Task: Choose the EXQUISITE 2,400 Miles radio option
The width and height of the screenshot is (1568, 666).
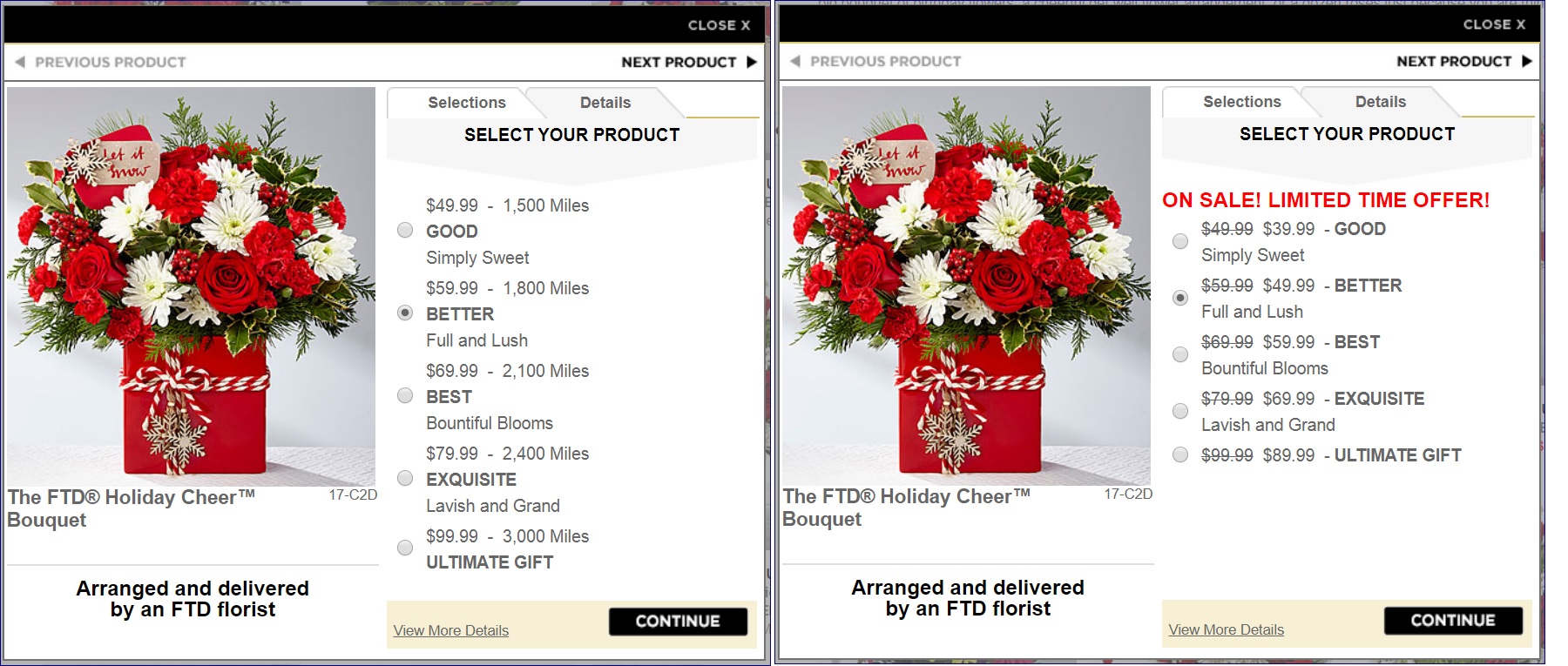Action: click(x=405, y=478)
